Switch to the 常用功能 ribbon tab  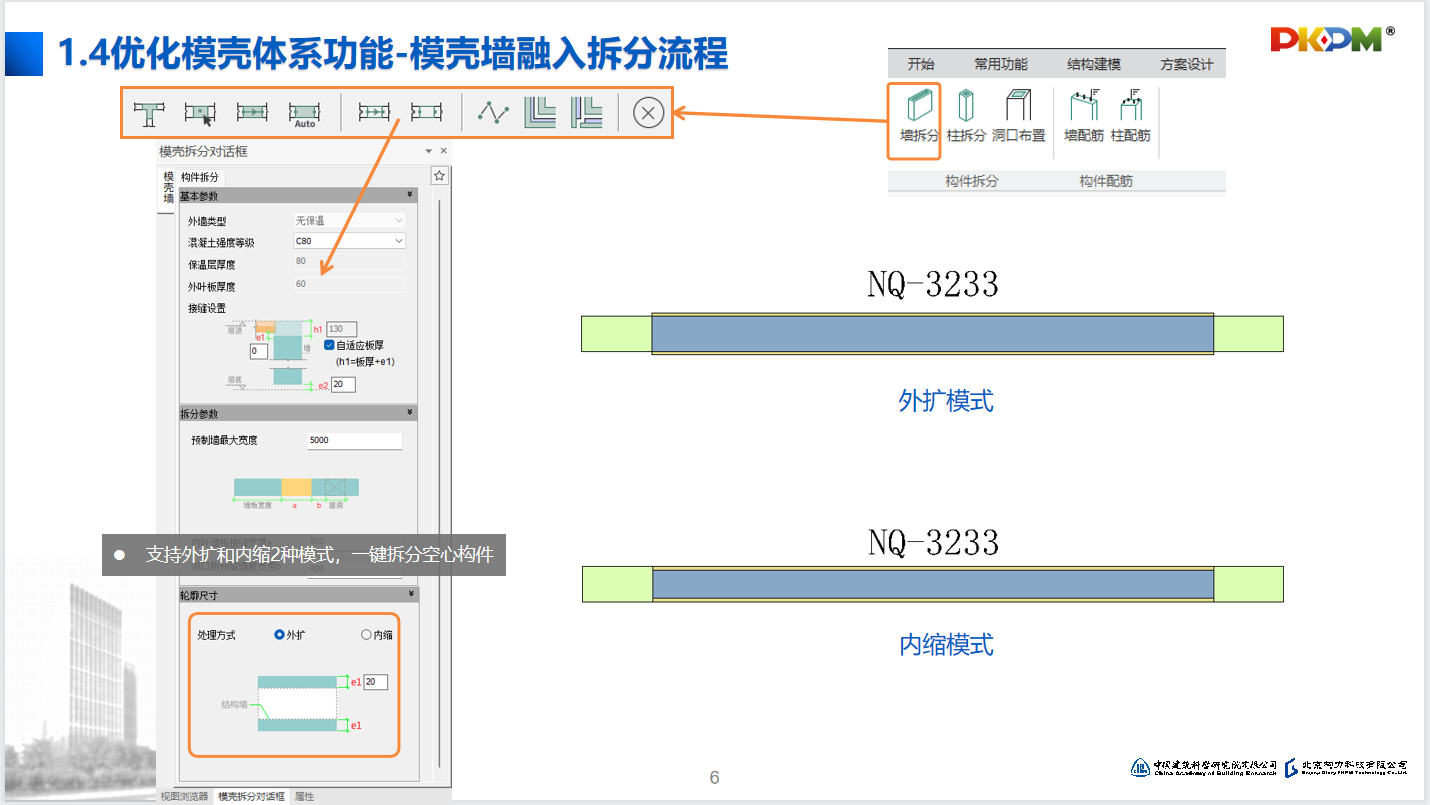1001,64
